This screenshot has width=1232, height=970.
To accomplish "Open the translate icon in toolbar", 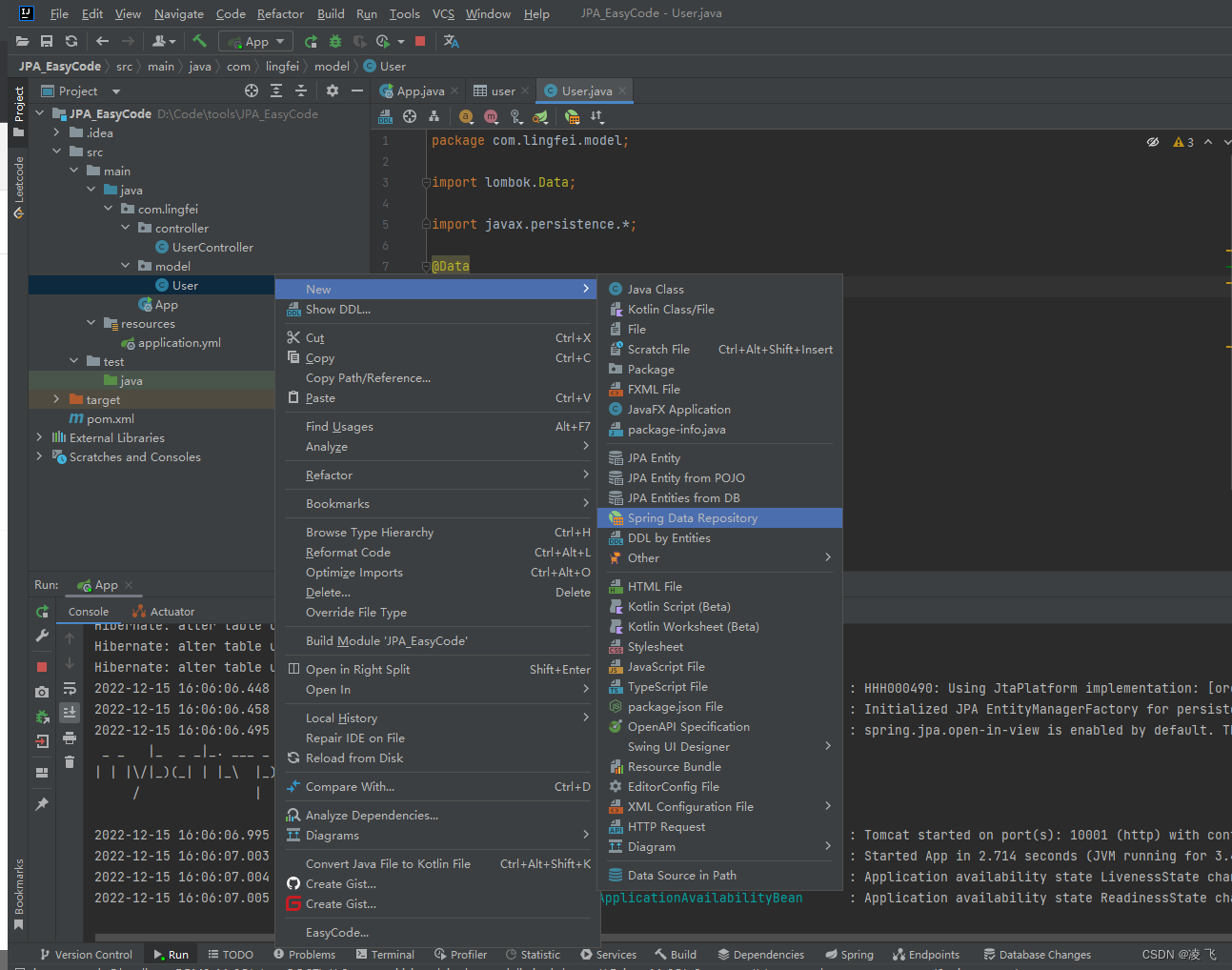I will 452,41.
